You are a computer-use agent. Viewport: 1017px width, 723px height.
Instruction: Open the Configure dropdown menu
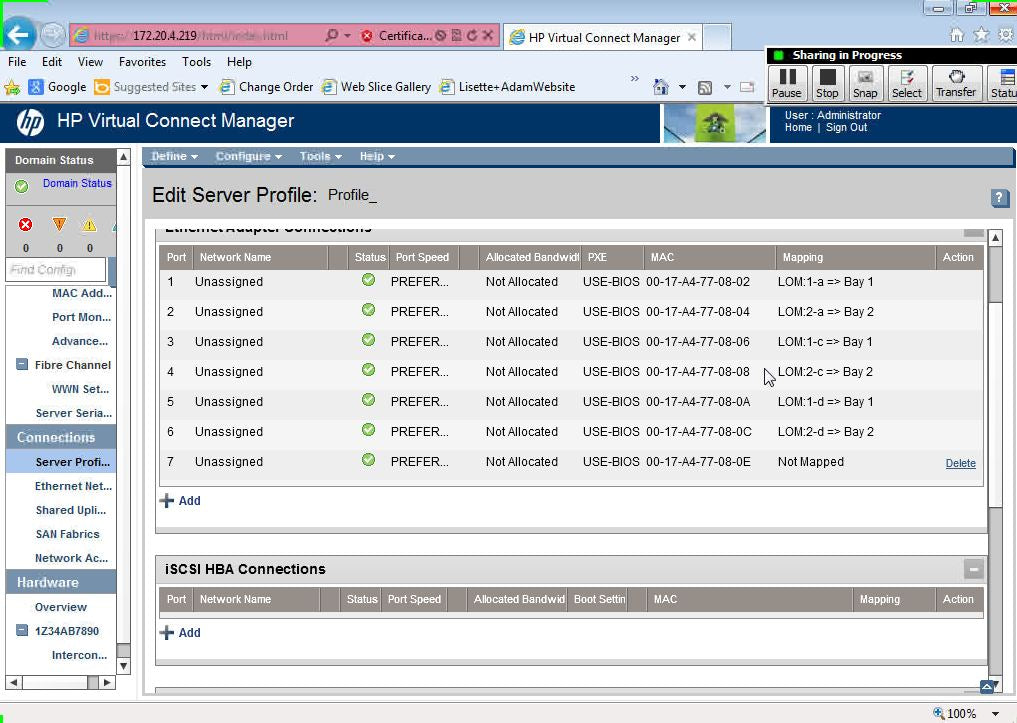pos(248,156)
